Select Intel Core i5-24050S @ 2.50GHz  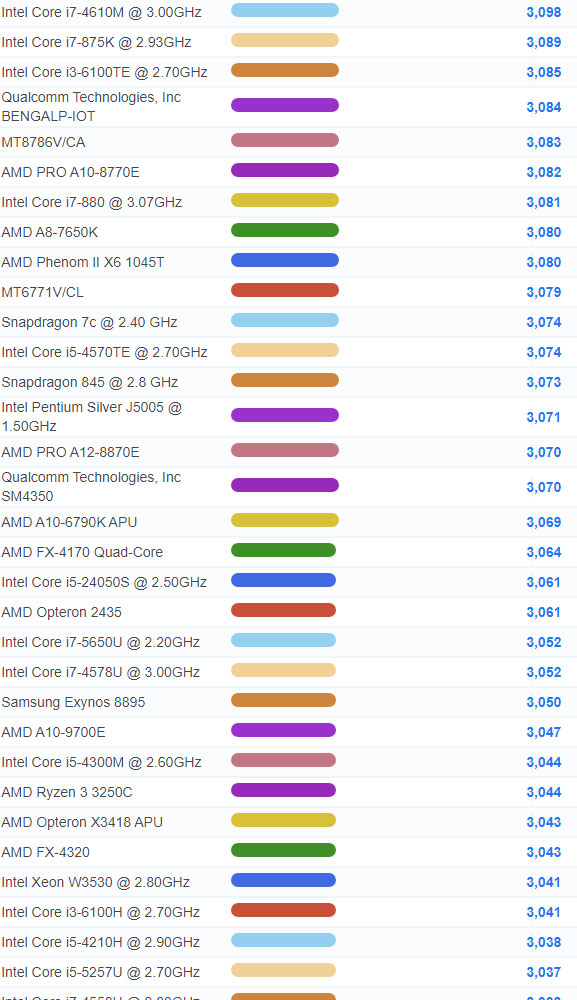[x=104, y=582]
